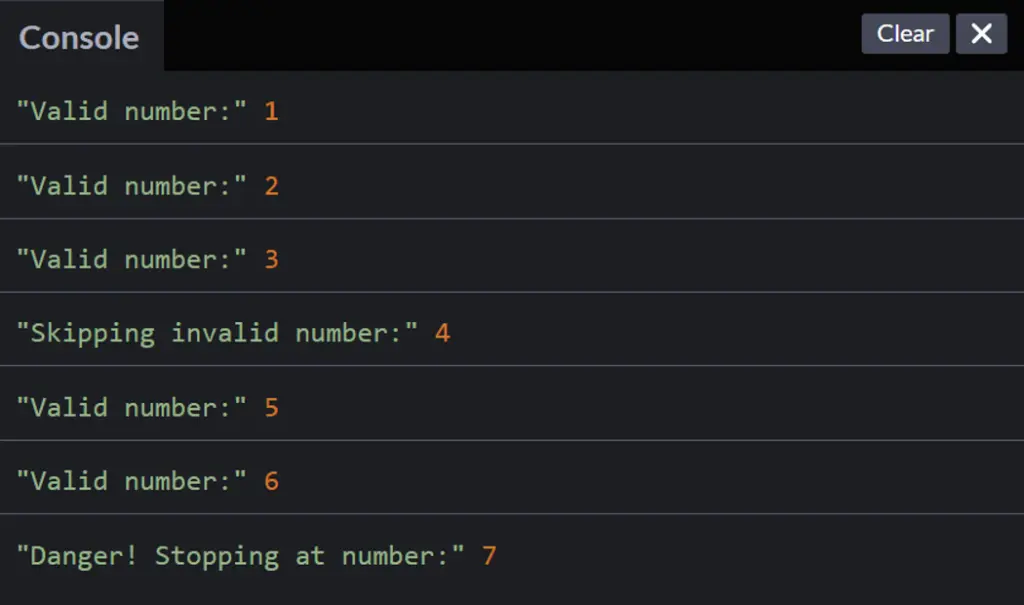Click the "Valid number:" 1 log line

512,108
